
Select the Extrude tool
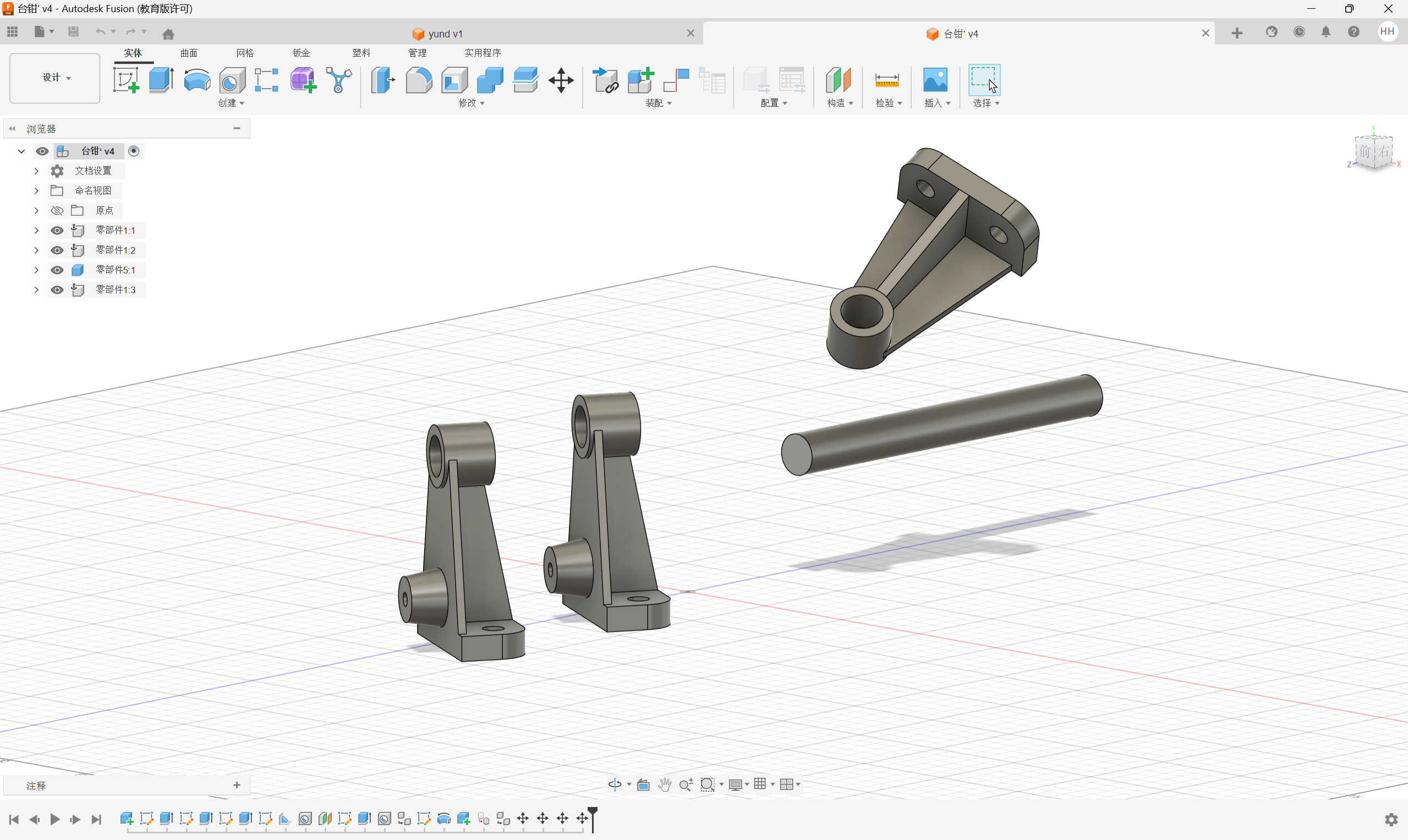pyautogui.click(x=161, y=80)
